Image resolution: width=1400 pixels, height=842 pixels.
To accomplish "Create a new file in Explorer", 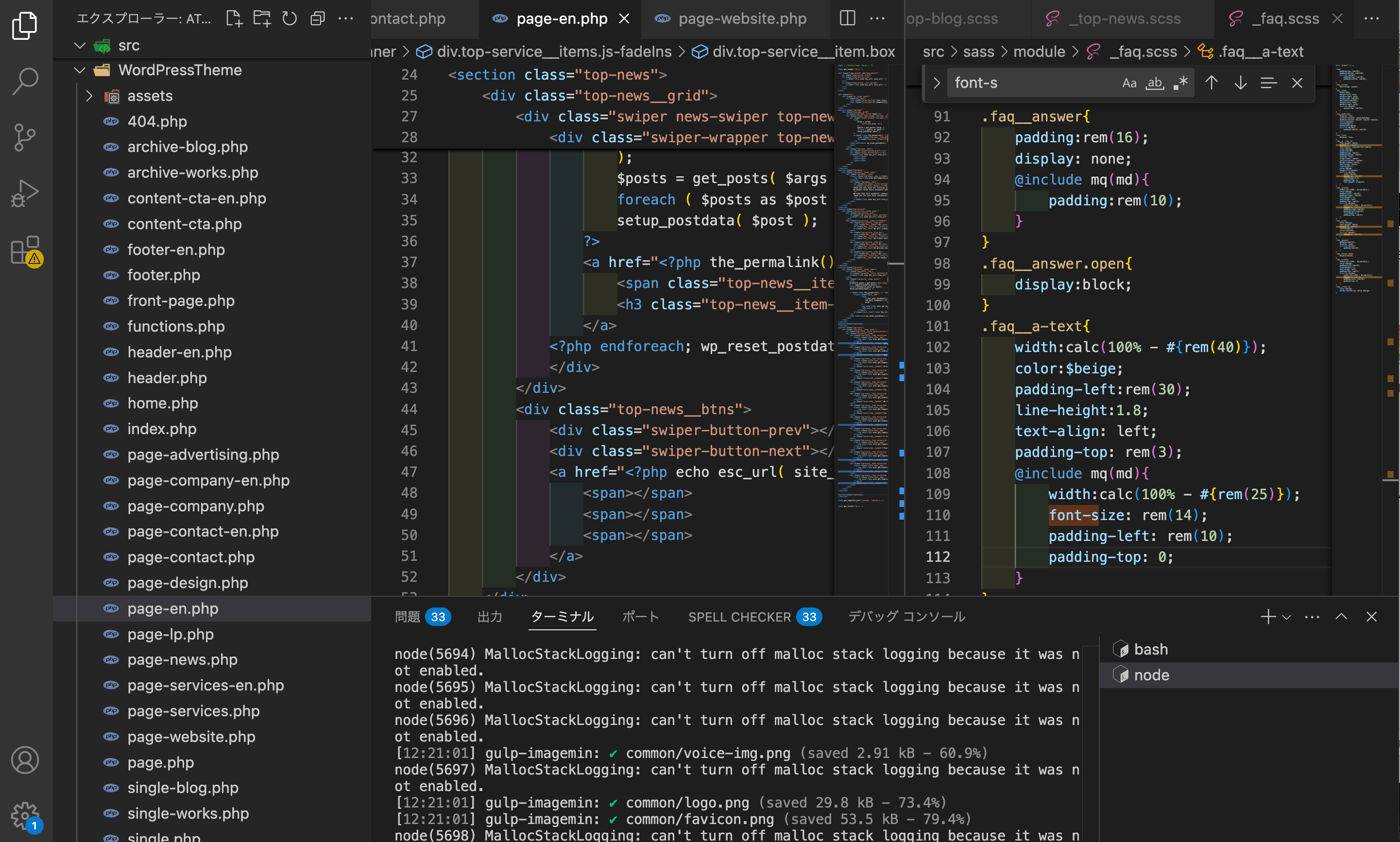I will click(x=234, y=19).
